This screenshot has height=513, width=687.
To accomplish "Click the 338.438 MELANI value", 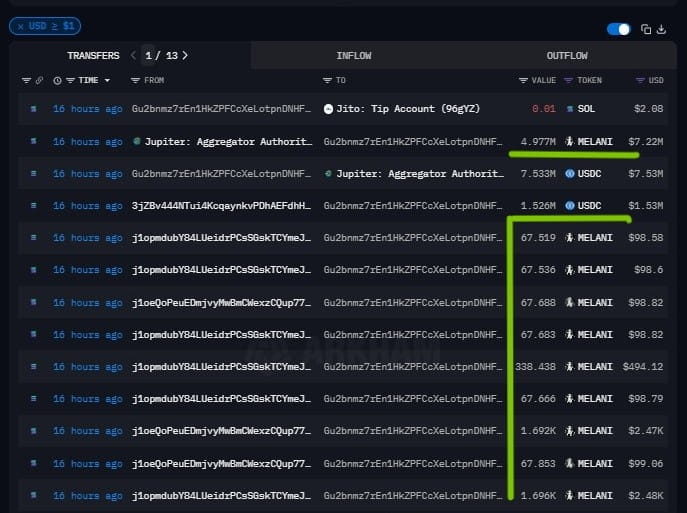I will tap(535, 367).
